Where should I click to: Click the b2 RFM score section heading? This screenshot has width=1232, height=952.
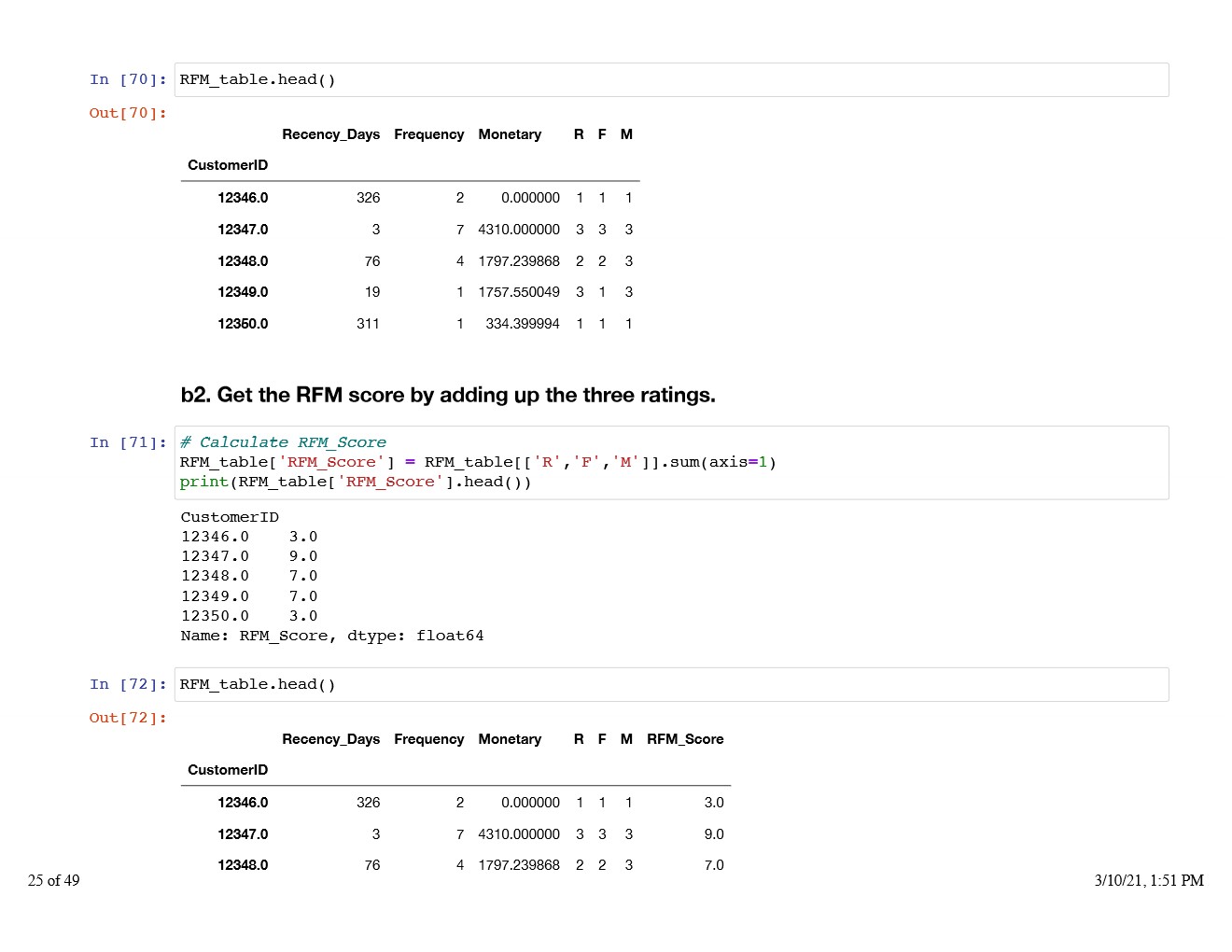click(x=448, y=395)
